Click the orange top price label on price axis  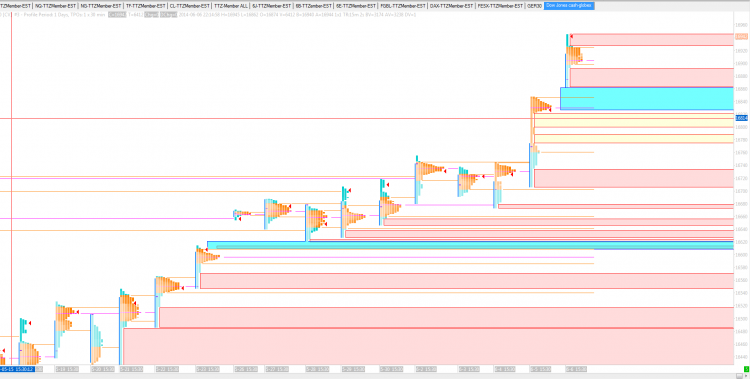tap(741, 36)
